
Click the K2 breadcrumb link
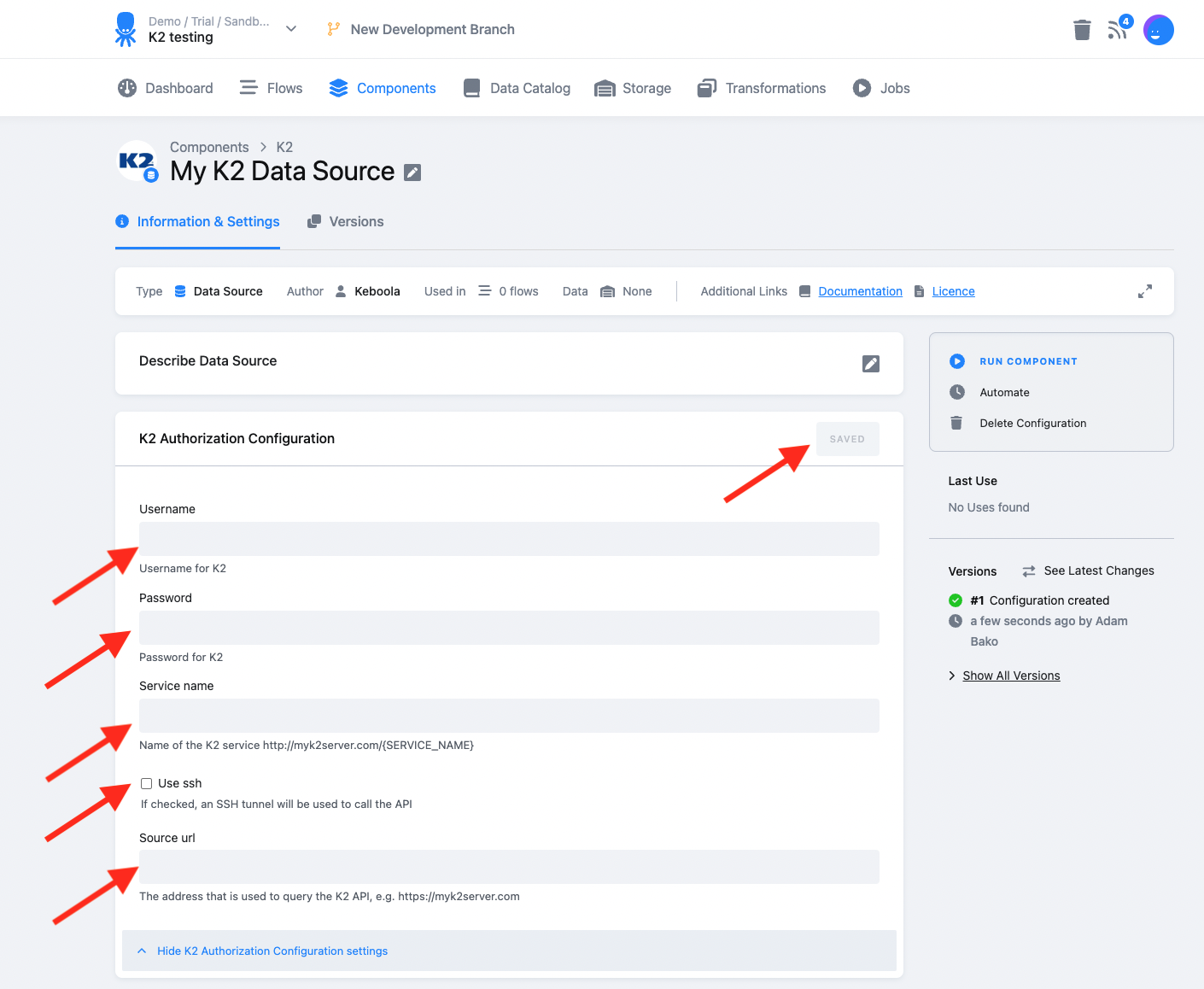(x=284, y=147)
